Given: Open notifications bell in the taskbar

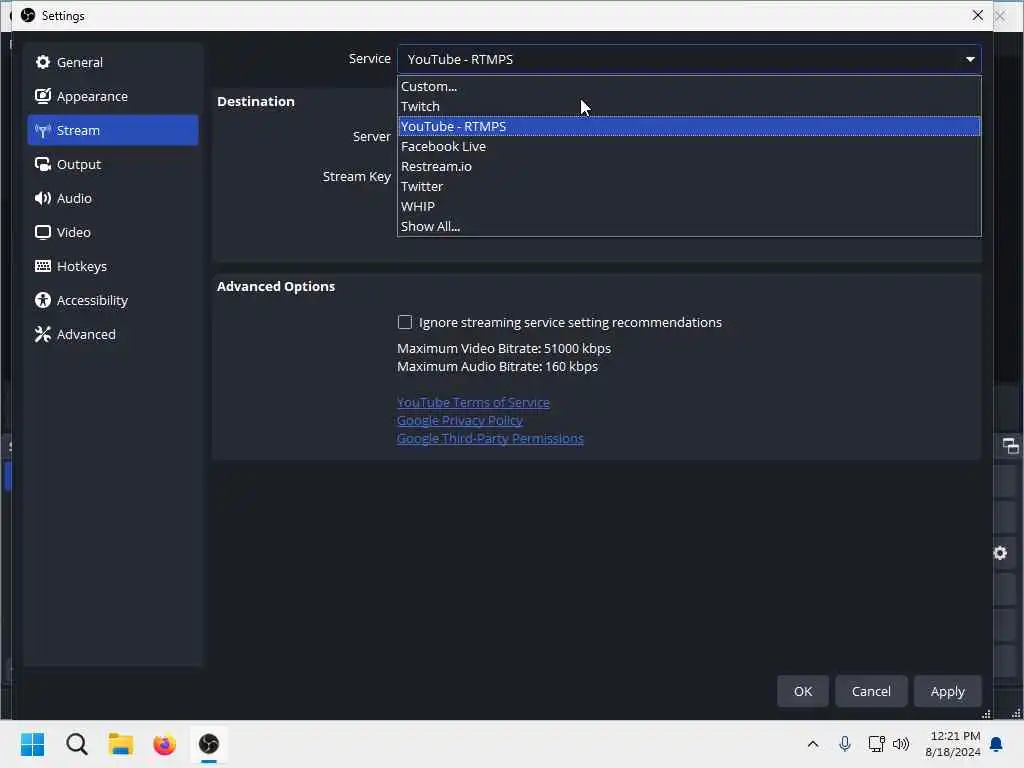Looking at the screenshot, I should click(x=997, y=744).
